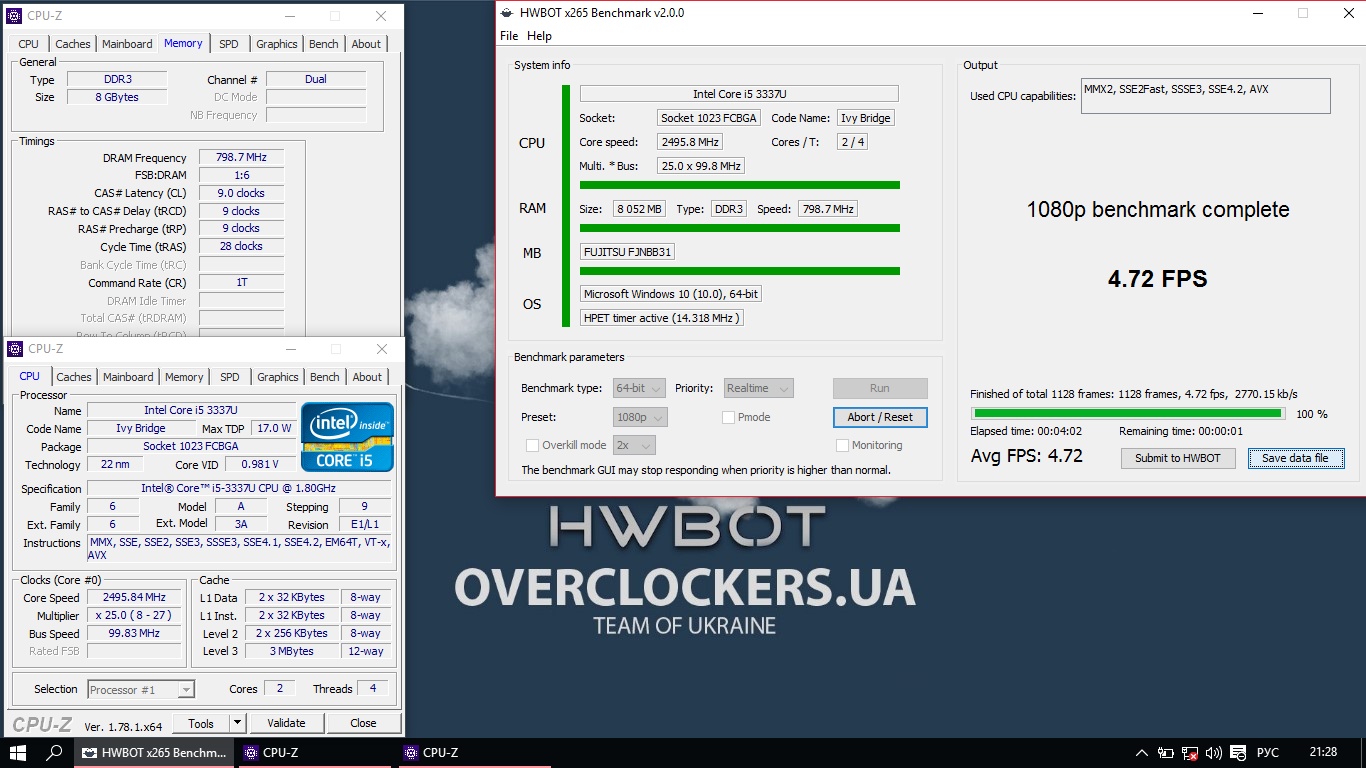The image size is (1366, 768).
Task: Close the HWBOT x265 Benchmark window
Action: (x=1347, y=14)
